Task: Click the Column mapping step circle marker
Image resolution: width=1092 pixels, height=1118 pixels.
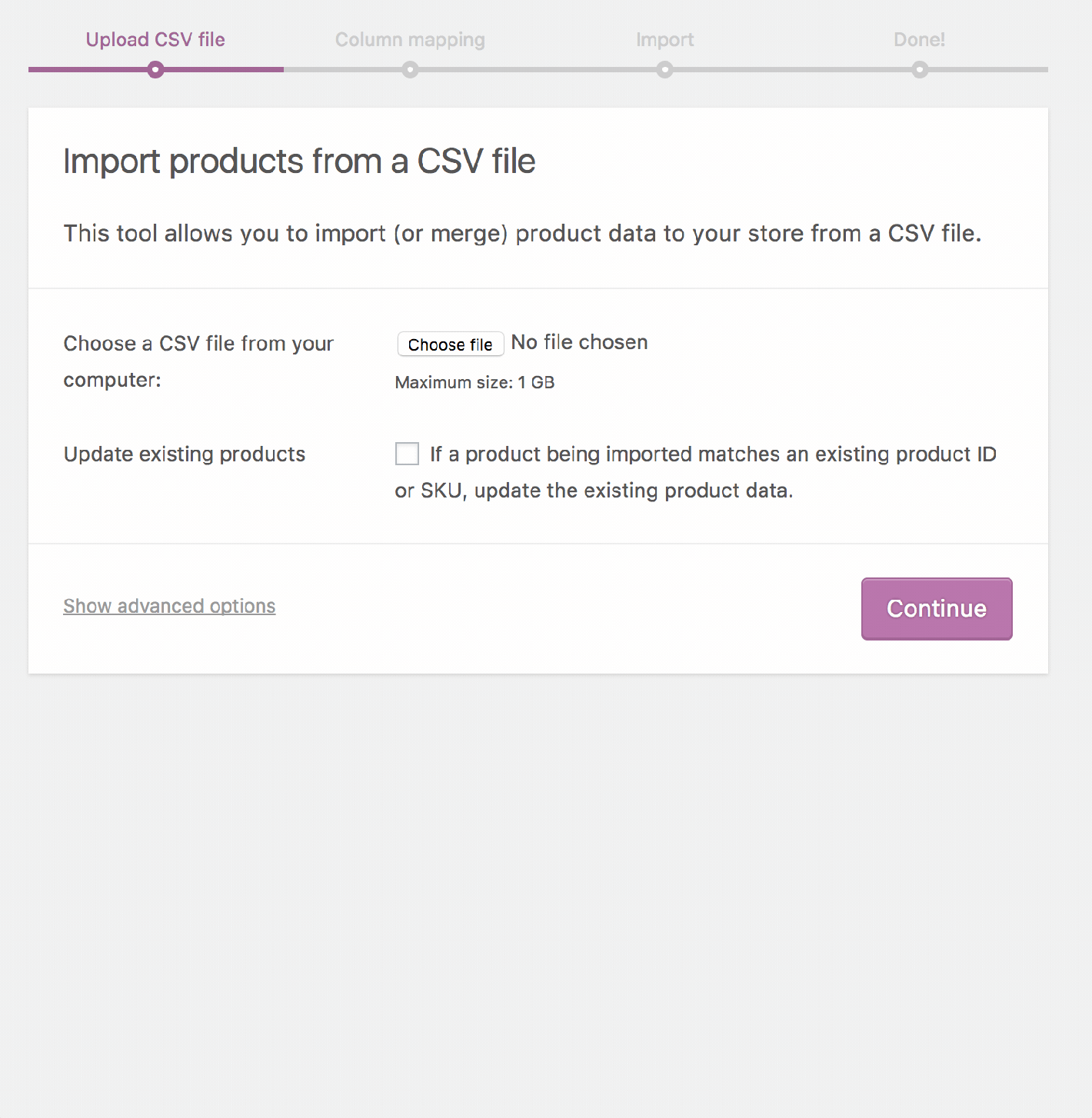Action: (x=411, y=70)
